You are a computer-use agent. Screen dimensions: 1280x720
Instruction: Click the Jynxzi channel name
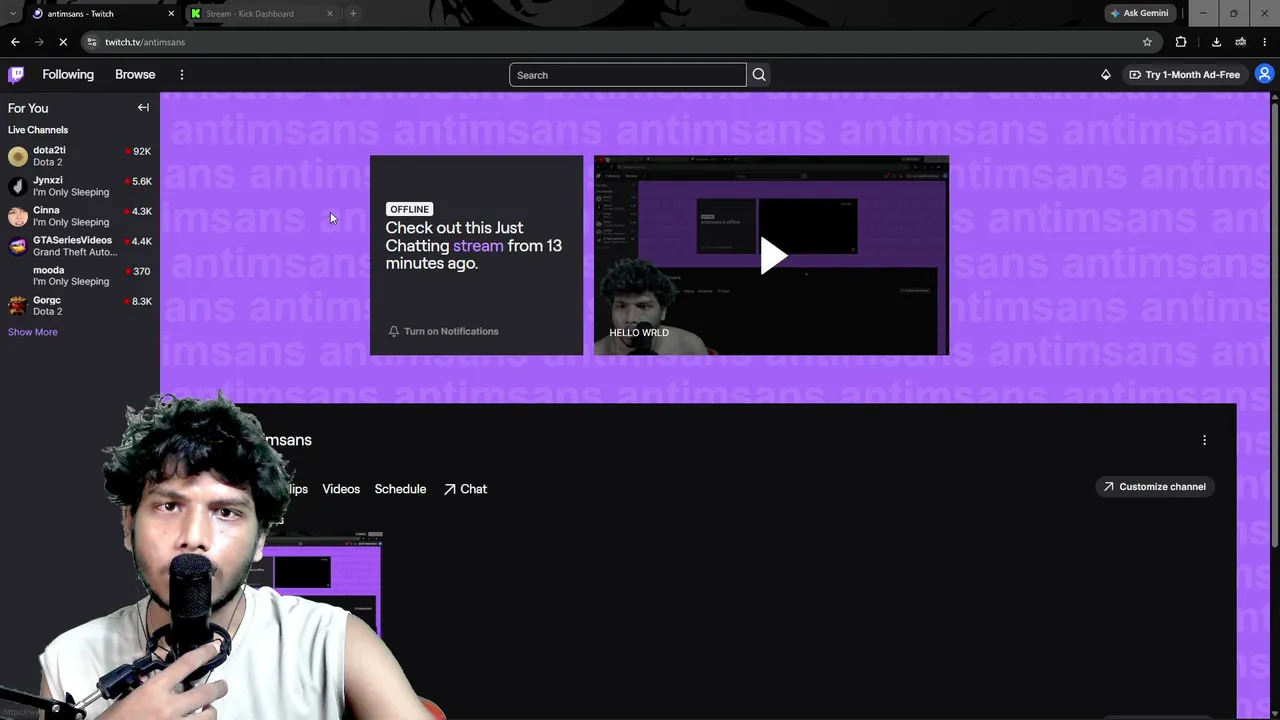pos(48,180)
